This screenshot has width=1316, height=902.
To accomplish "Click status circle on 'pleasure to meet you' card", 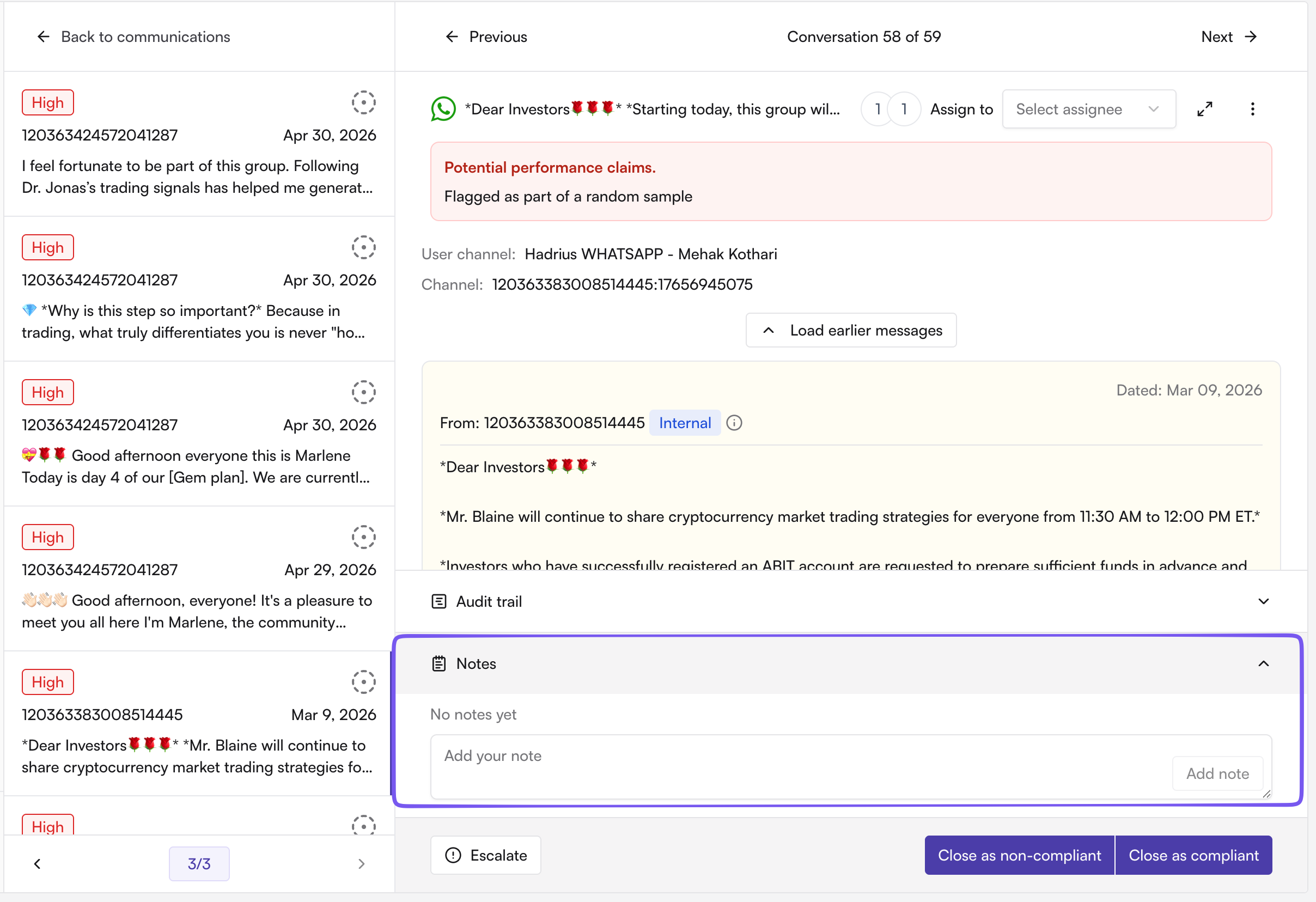I will tap(363, 538).
